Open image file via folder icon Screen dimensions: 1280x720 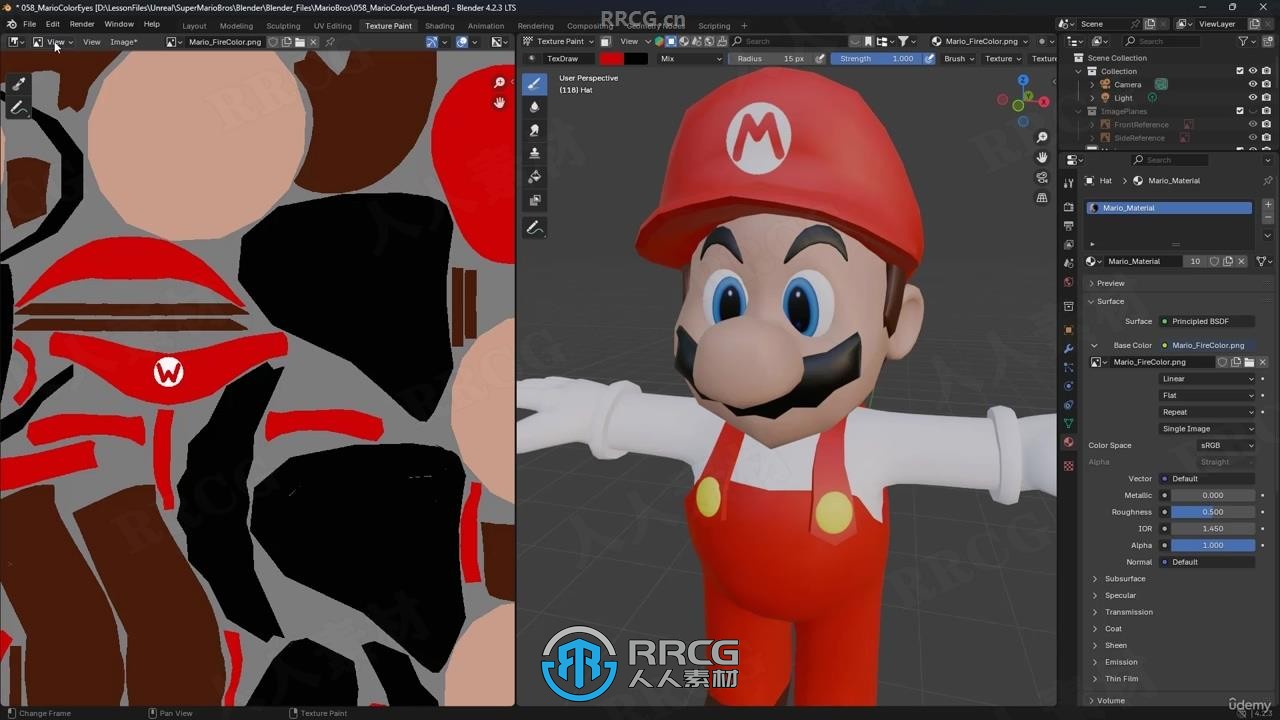pyautogui.click(x=300, y=42)
